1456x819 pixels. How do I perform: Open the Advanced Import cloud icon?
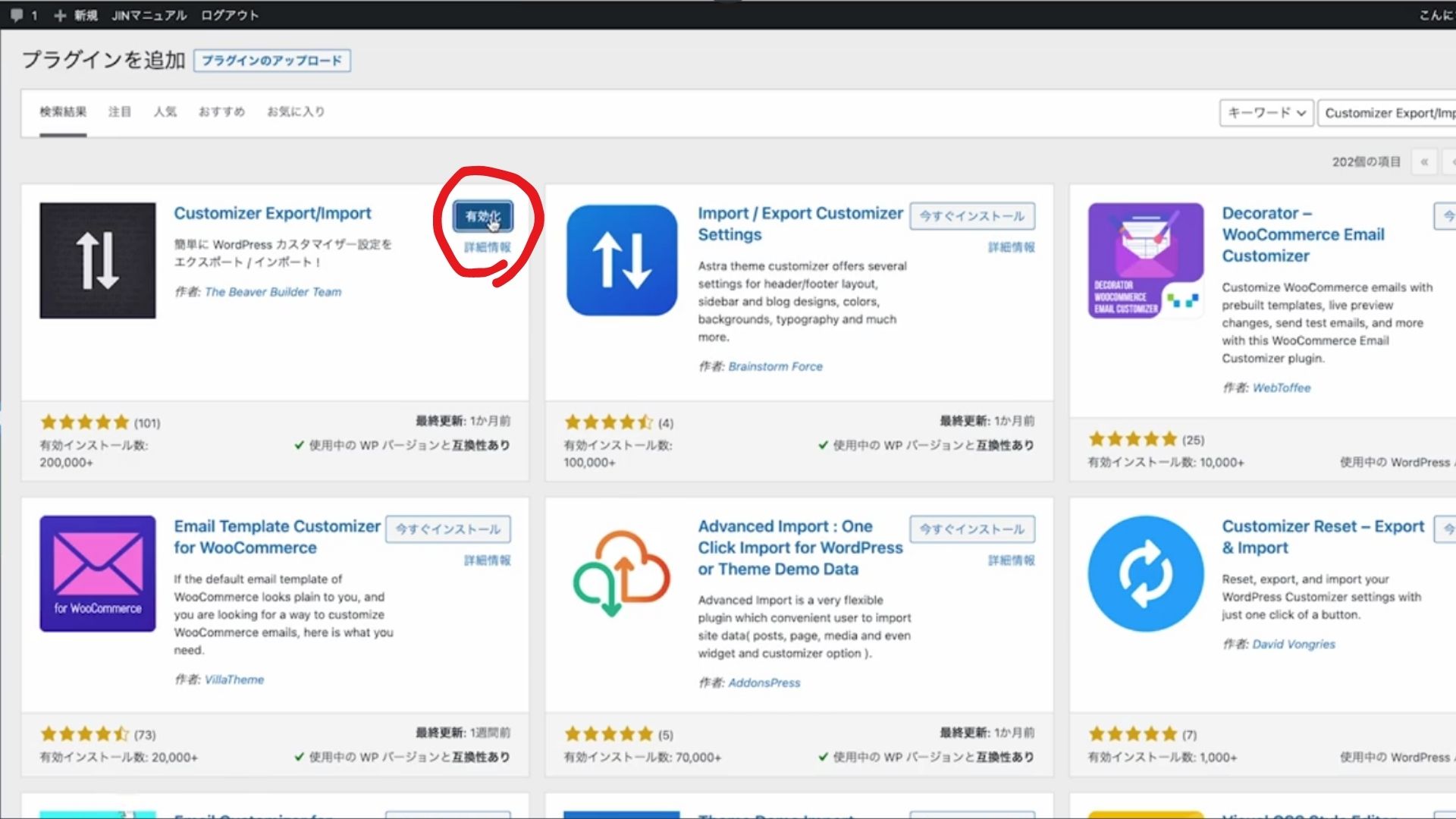(x=622, y=573)
